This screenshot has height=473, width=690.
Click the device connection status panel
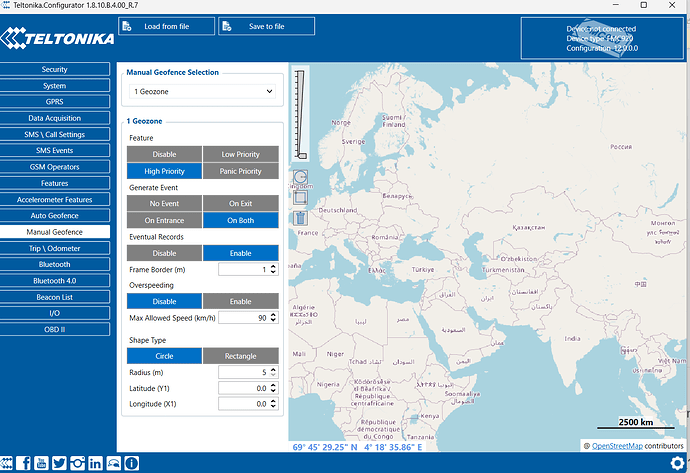602,38
